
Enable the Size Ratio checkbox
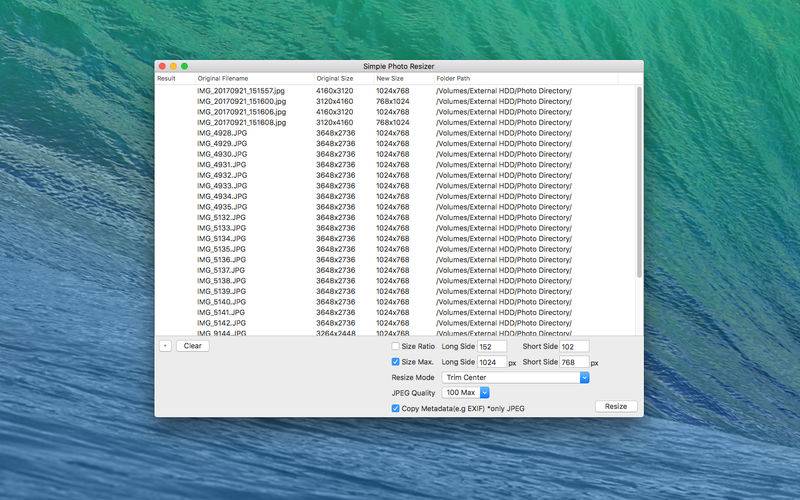point(395,346)
